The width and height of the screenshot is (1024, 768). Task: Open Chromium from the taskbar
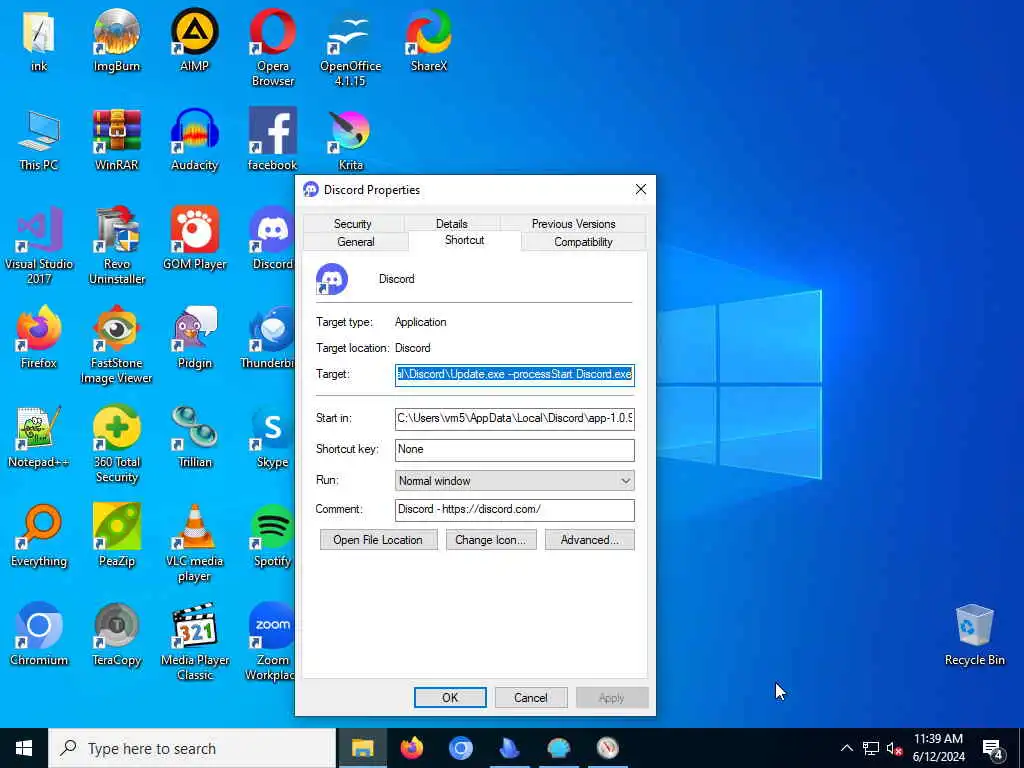460,748
